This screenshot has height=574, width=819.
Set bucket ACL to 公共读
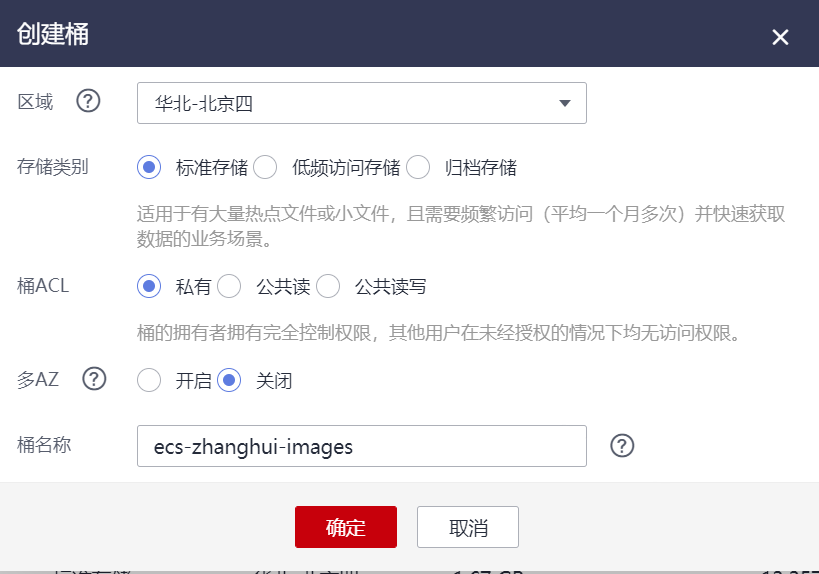(x=229, y=286)
